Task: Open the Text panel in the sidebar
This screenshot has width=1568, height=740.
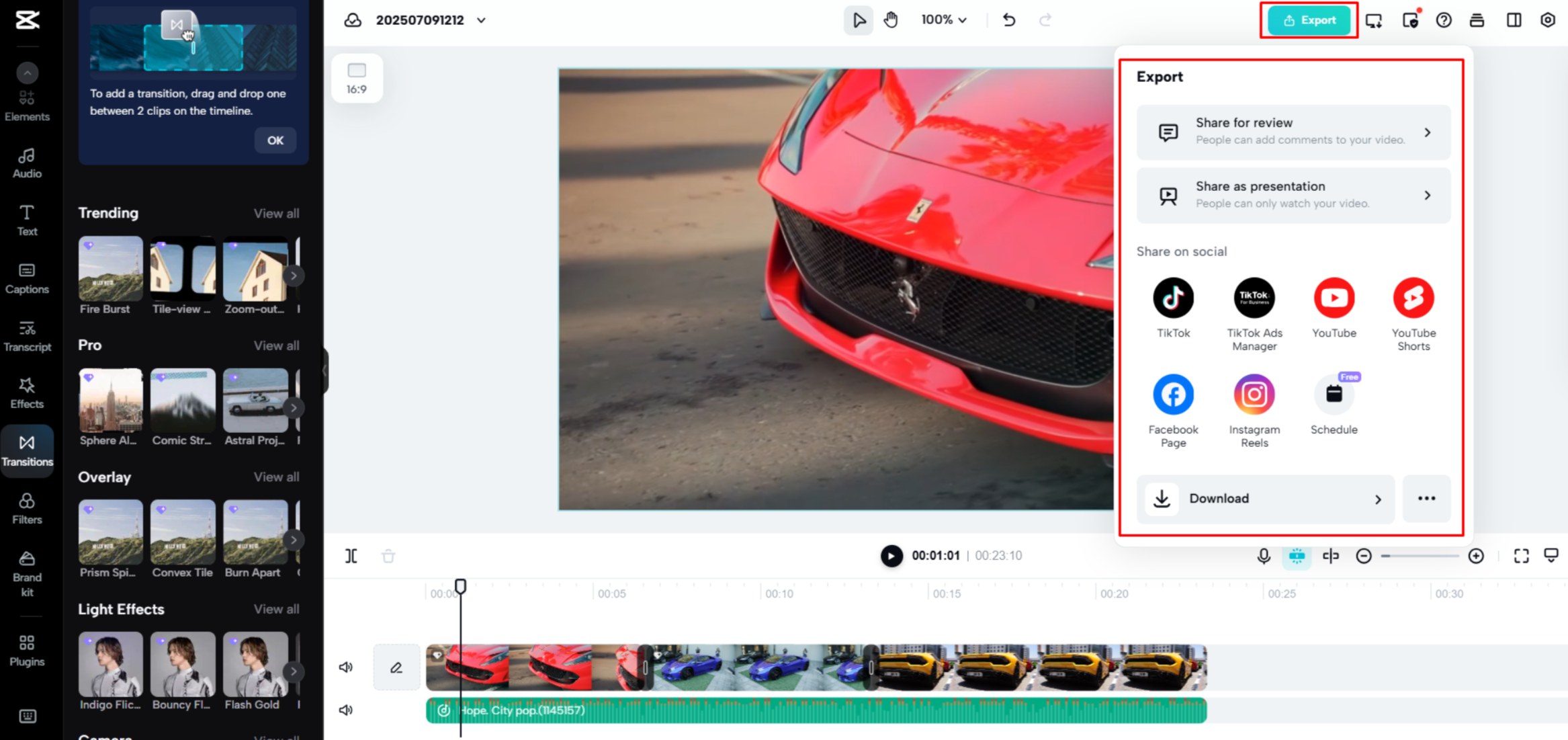Action: click(x=27, y=219)
